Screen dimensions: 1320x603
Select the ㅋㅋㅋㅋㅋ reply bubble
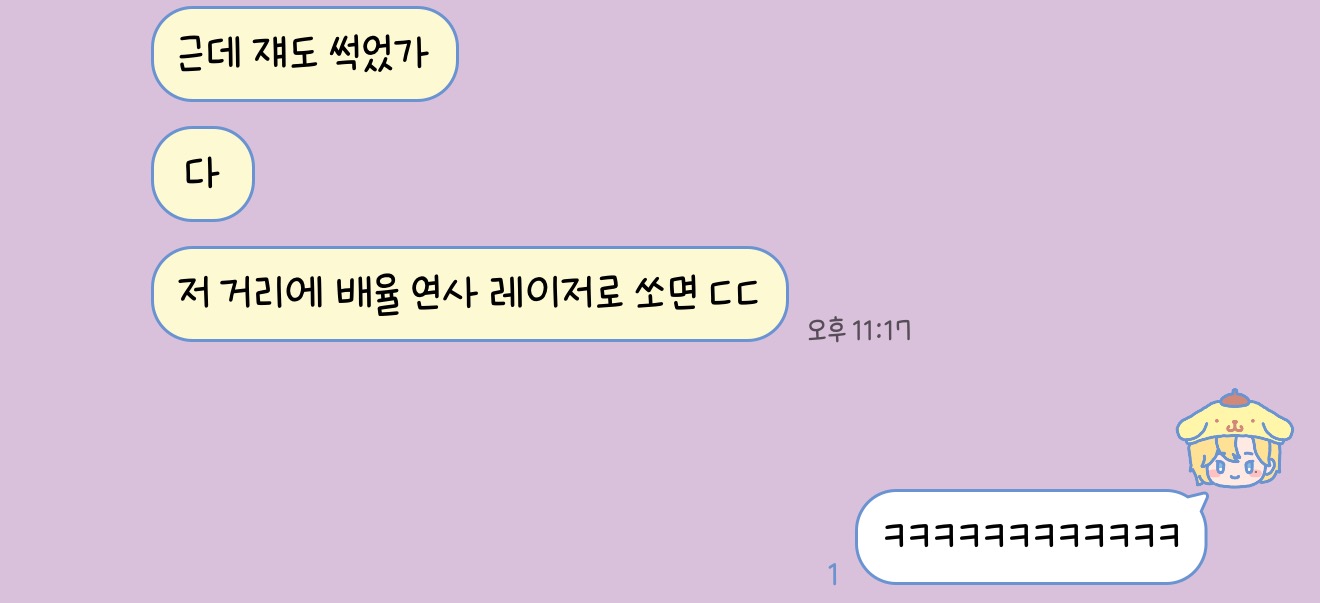tap(1031, 536)
